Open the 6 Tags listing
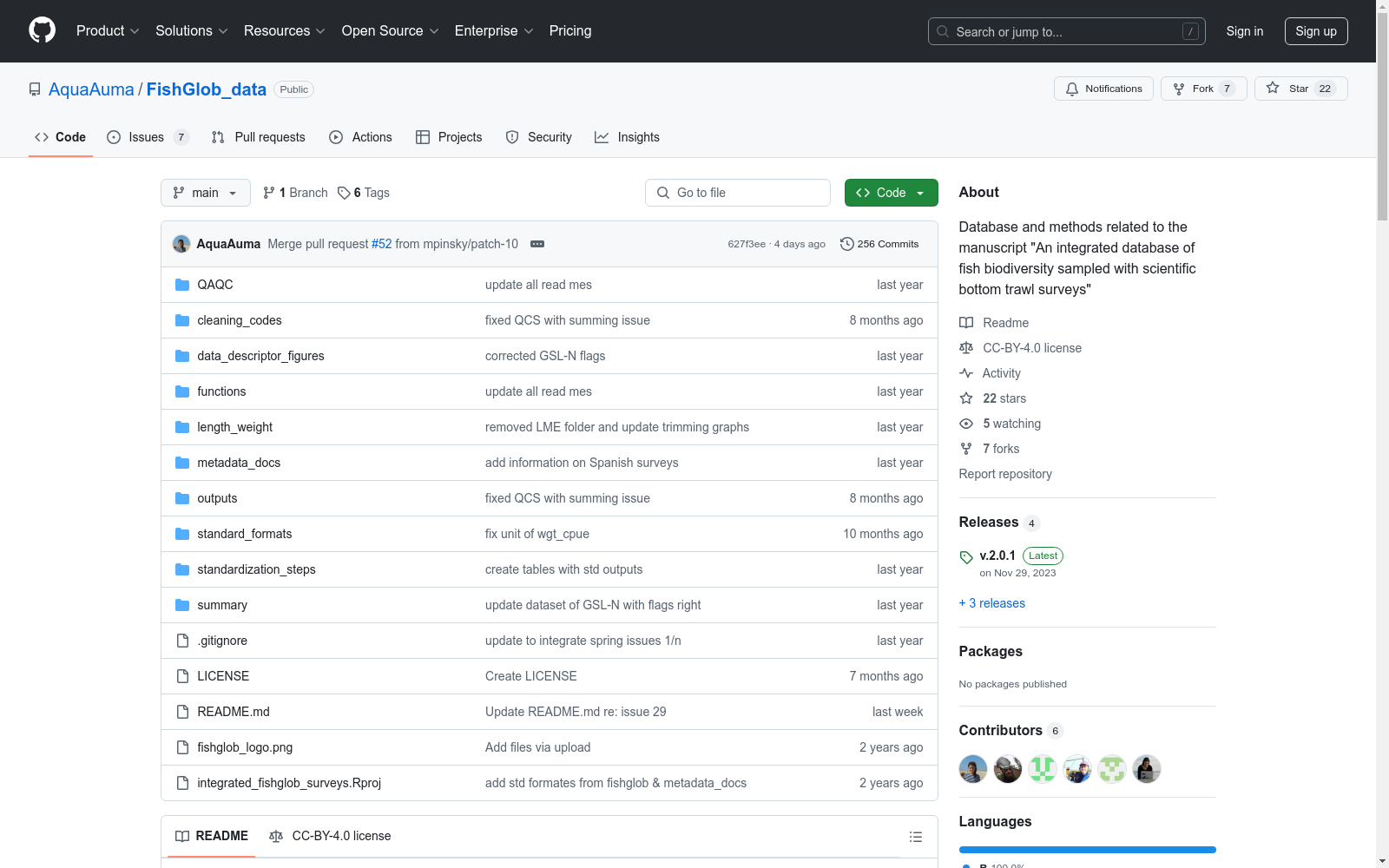The width and height of the screenshot is (1389, 868). point(364,193)
